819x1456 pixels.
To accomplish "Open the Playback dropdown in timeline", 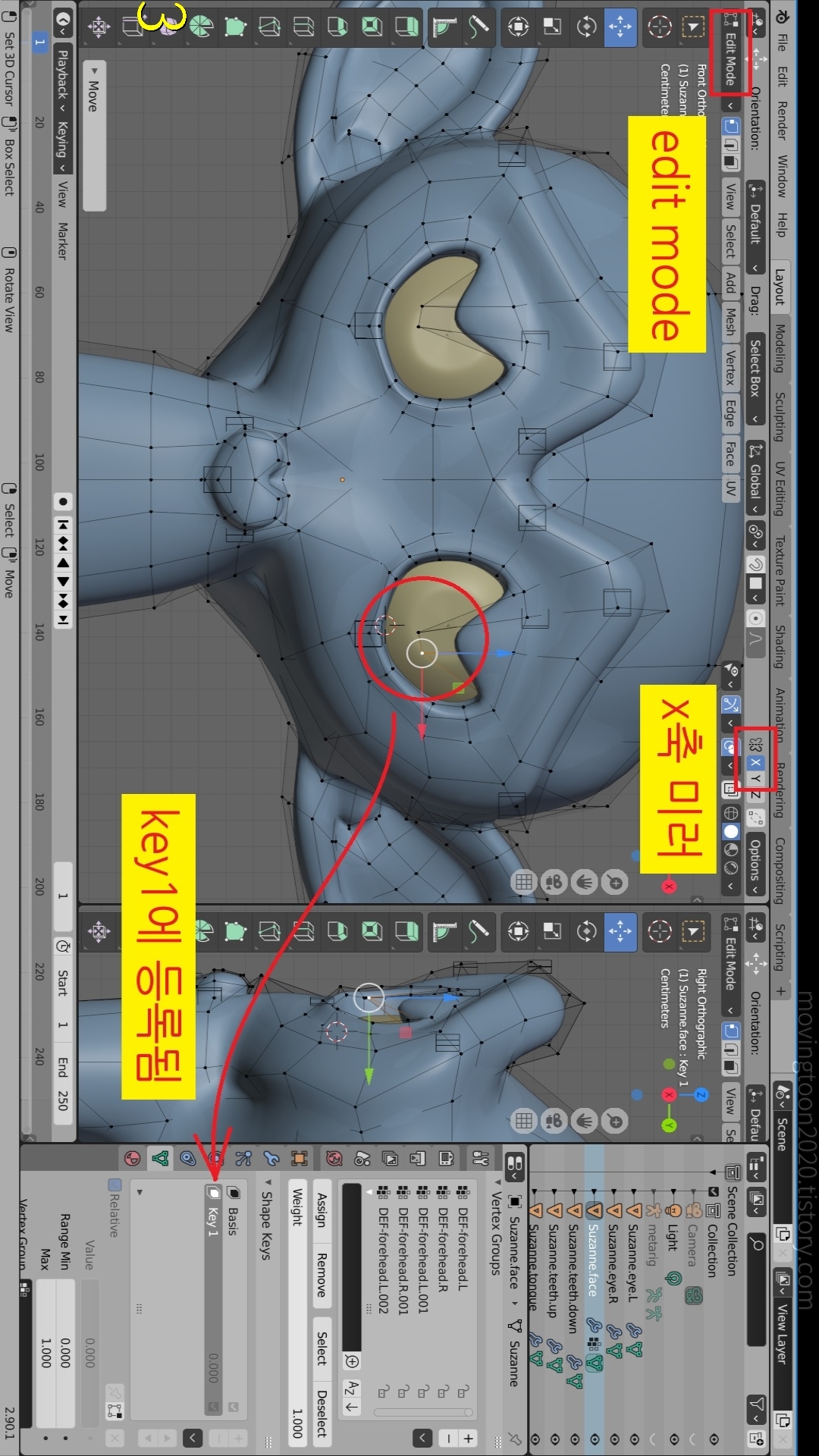I will (x=63, y=80).
